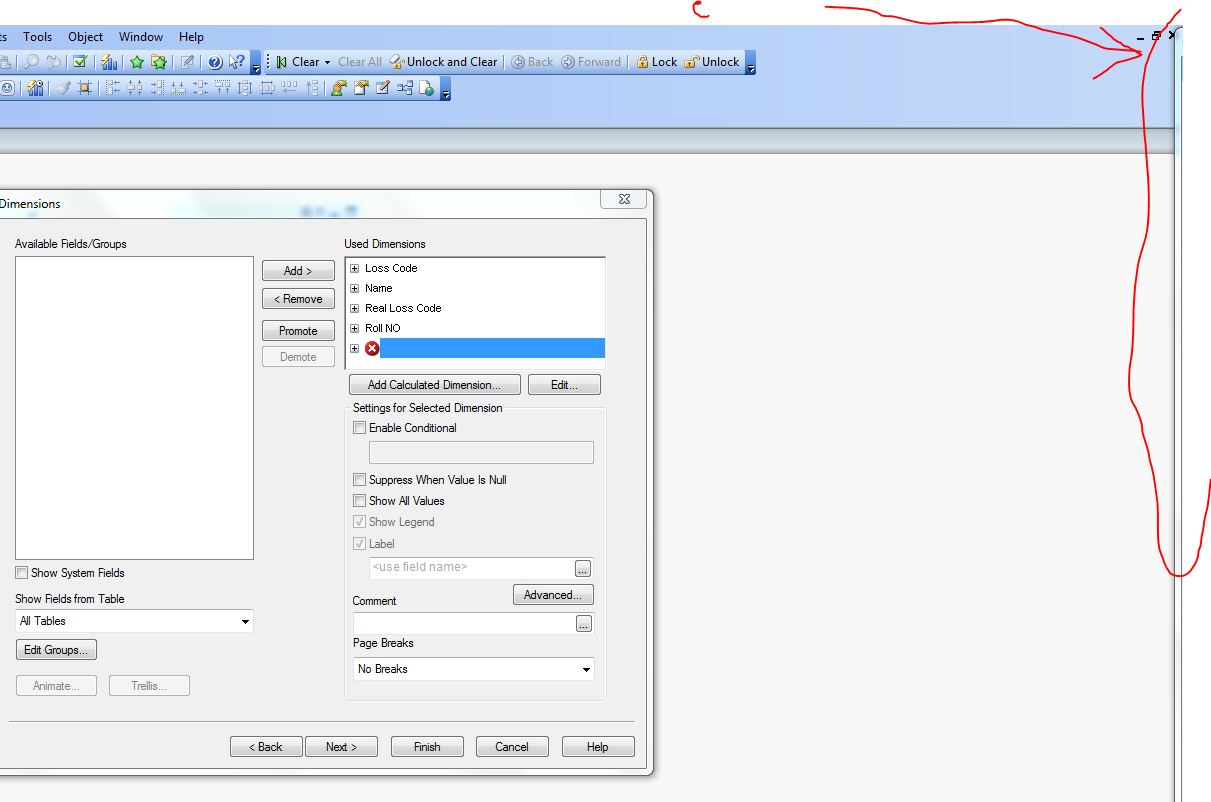Open the Tools menu

click(38, 37)
